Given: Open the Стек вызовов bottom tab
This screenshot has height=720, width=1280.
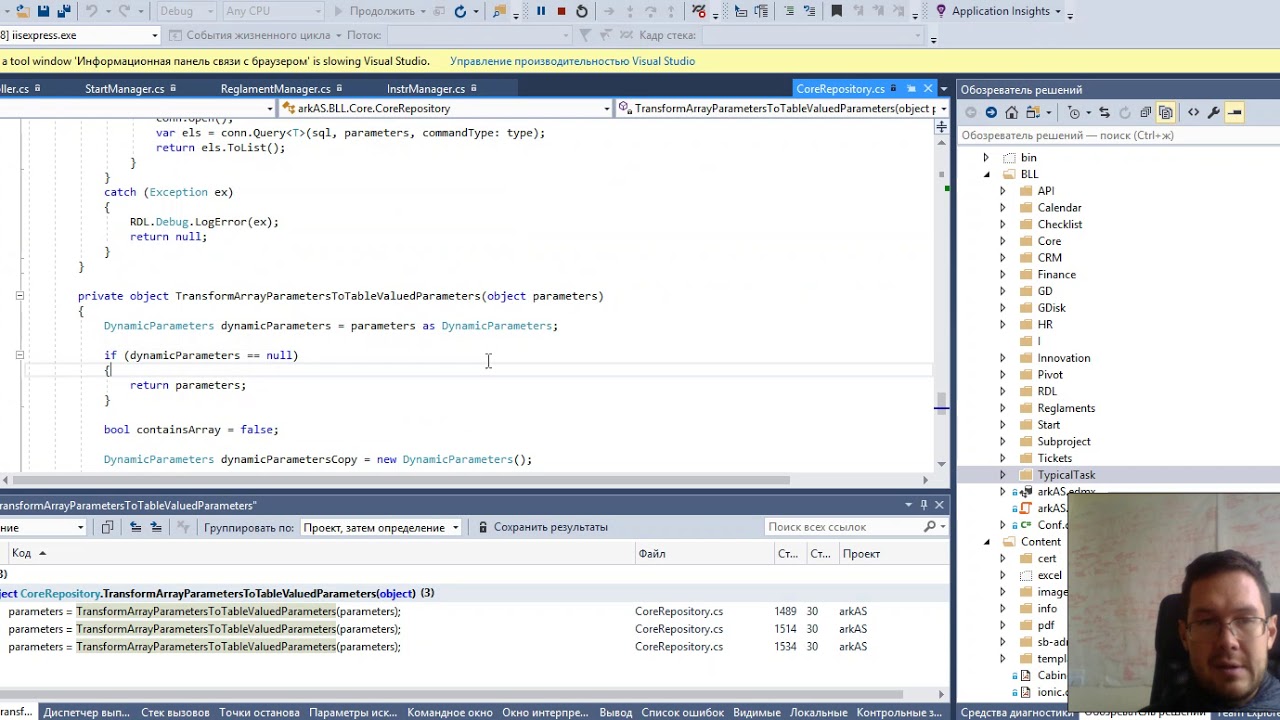Looking at the screenshot, I should click(x=175, y=712).
